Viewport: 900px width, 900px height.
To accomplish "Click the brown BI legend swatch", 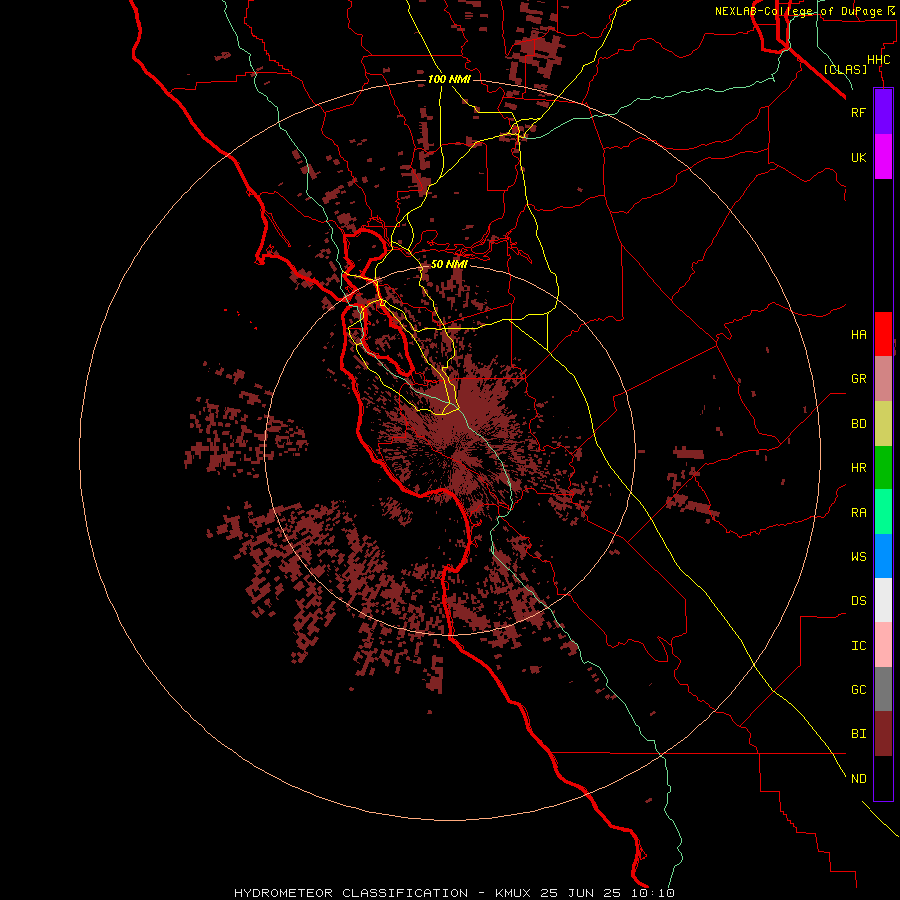I will 883,734.
